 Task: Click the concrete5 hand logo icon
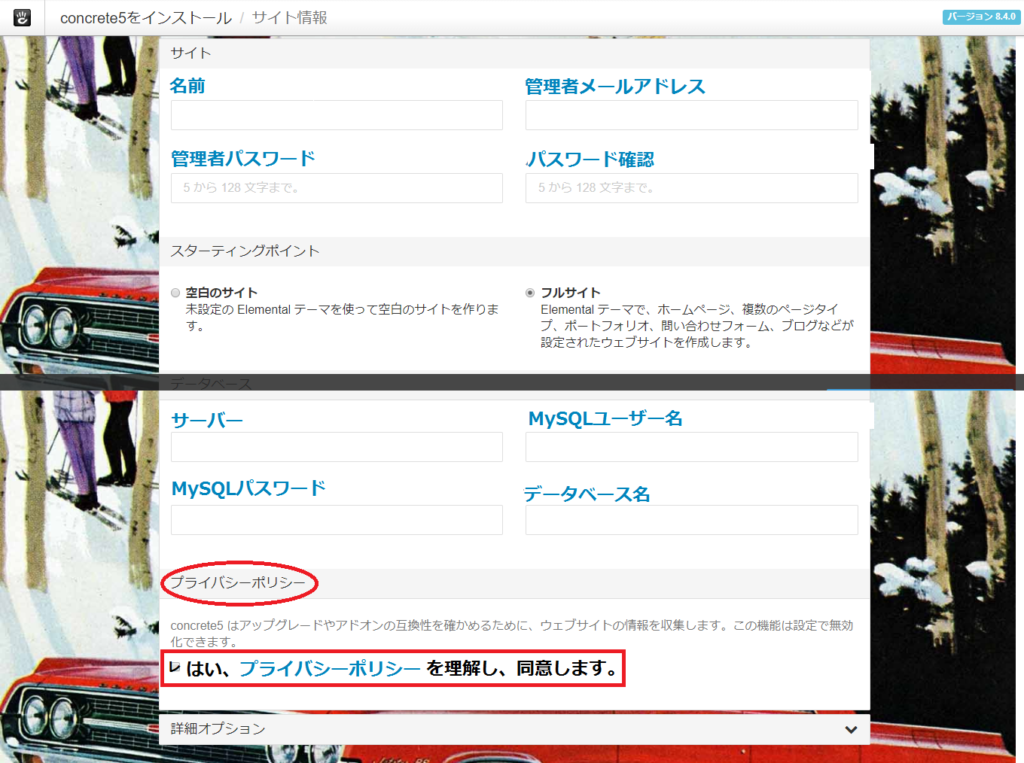[x=21, y=17]
